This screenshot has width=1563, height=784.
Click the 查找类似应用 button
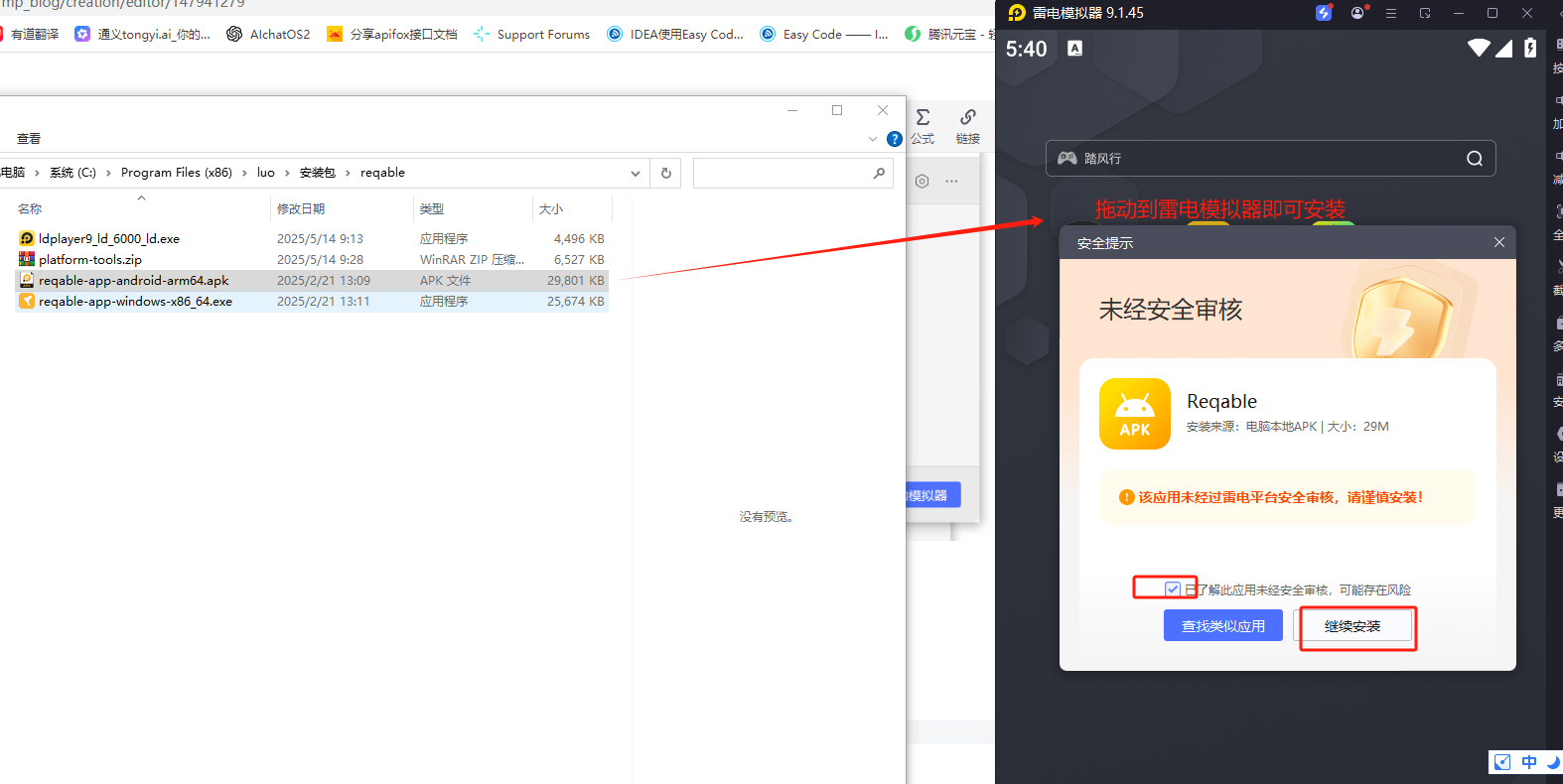tap(1223, 626)
